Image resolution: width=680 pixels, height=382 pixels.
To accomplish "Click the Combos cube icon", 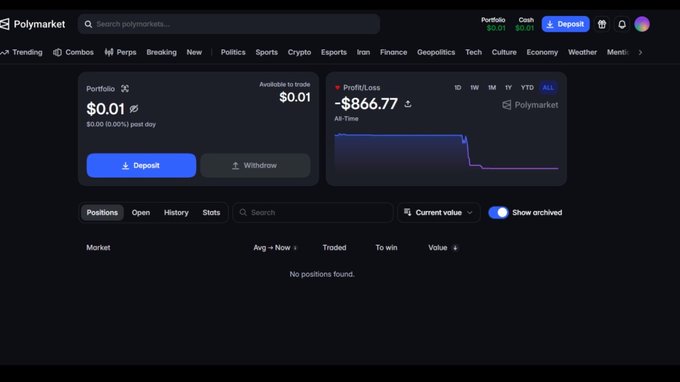I will click(x=57, y=52).
